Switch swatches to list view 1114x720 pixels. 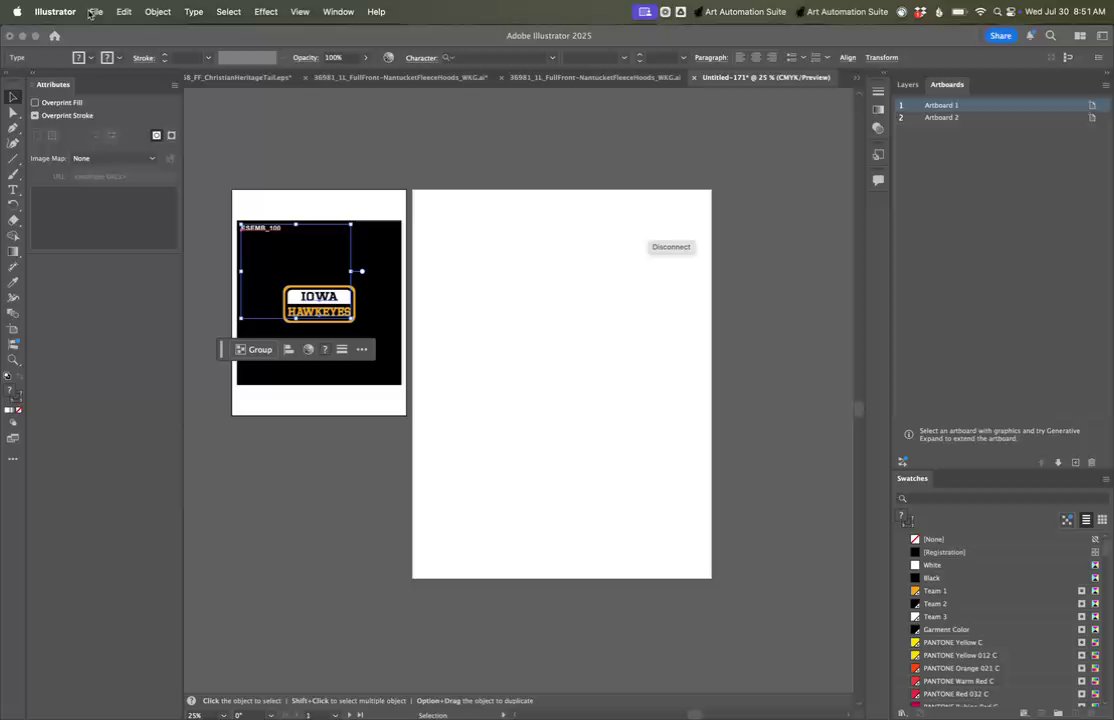coord(1086,520)
